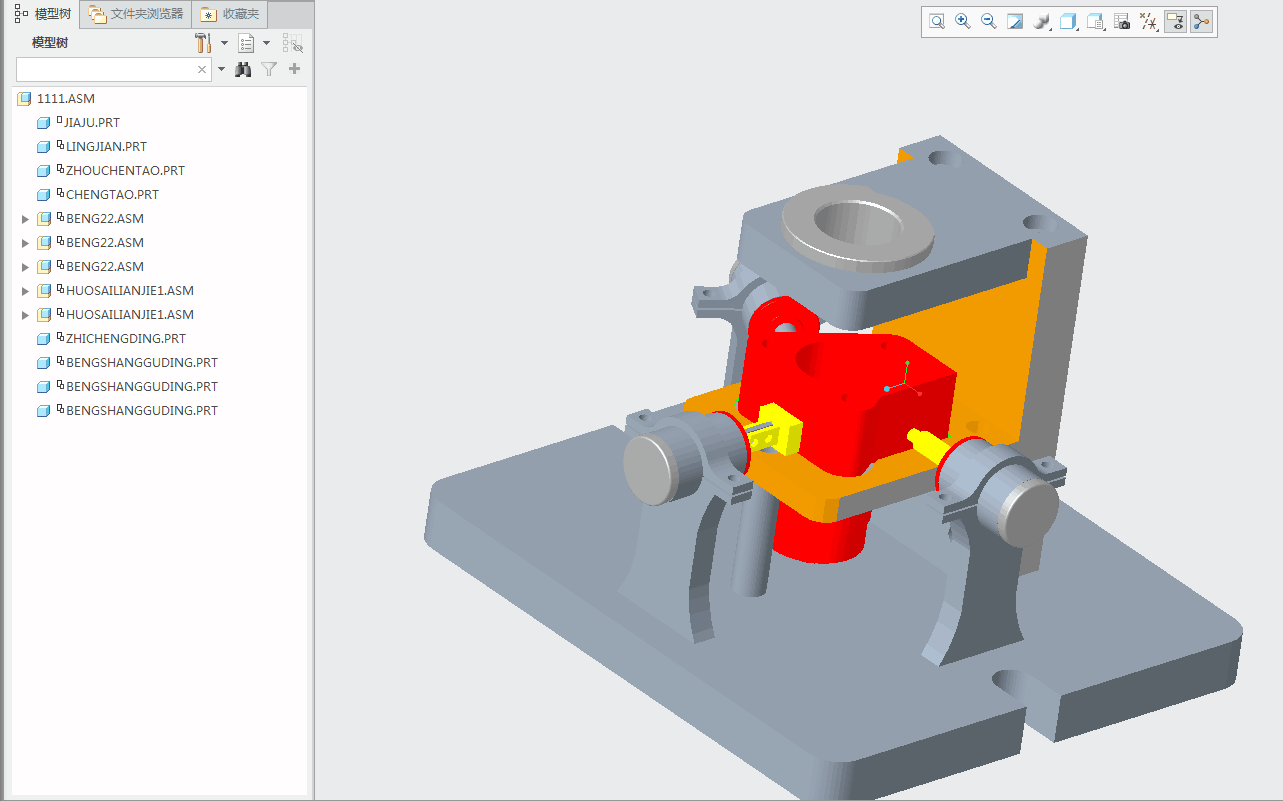Click the Repaint screen icon

tap(1015, 22)
